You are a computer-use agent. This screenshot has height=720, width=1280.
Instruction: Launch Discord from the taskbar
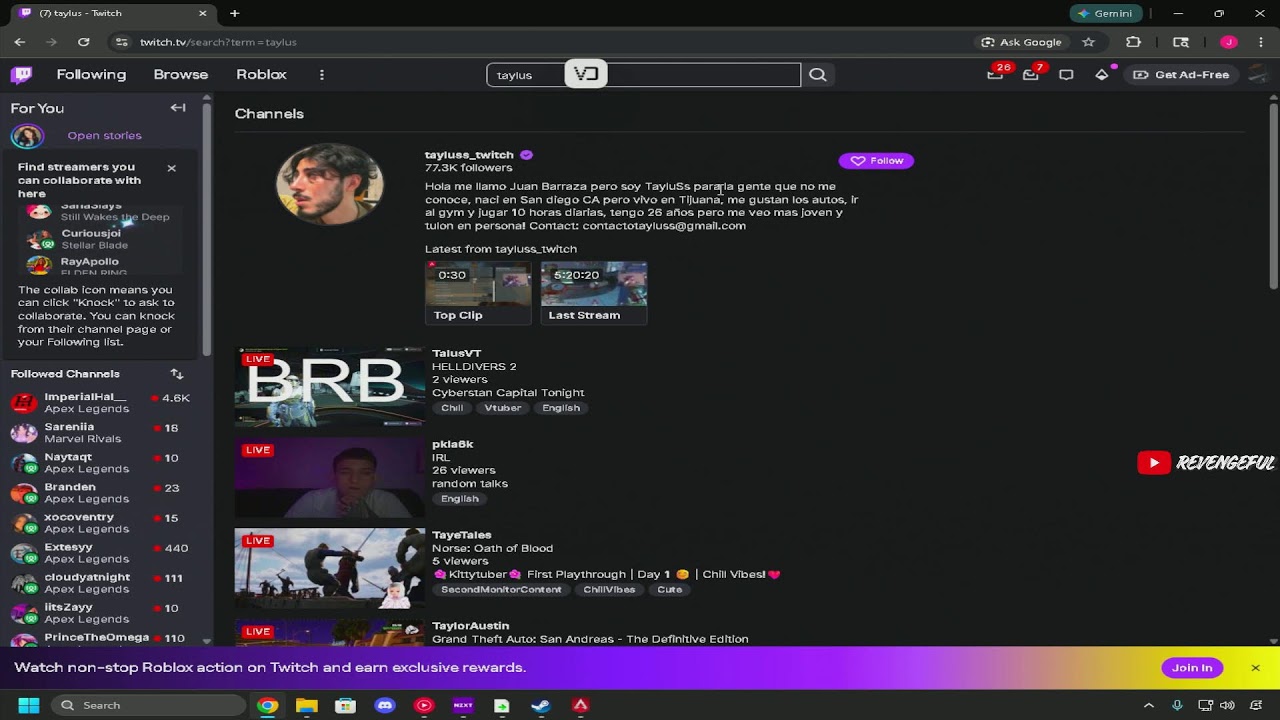tap(385, 705)
